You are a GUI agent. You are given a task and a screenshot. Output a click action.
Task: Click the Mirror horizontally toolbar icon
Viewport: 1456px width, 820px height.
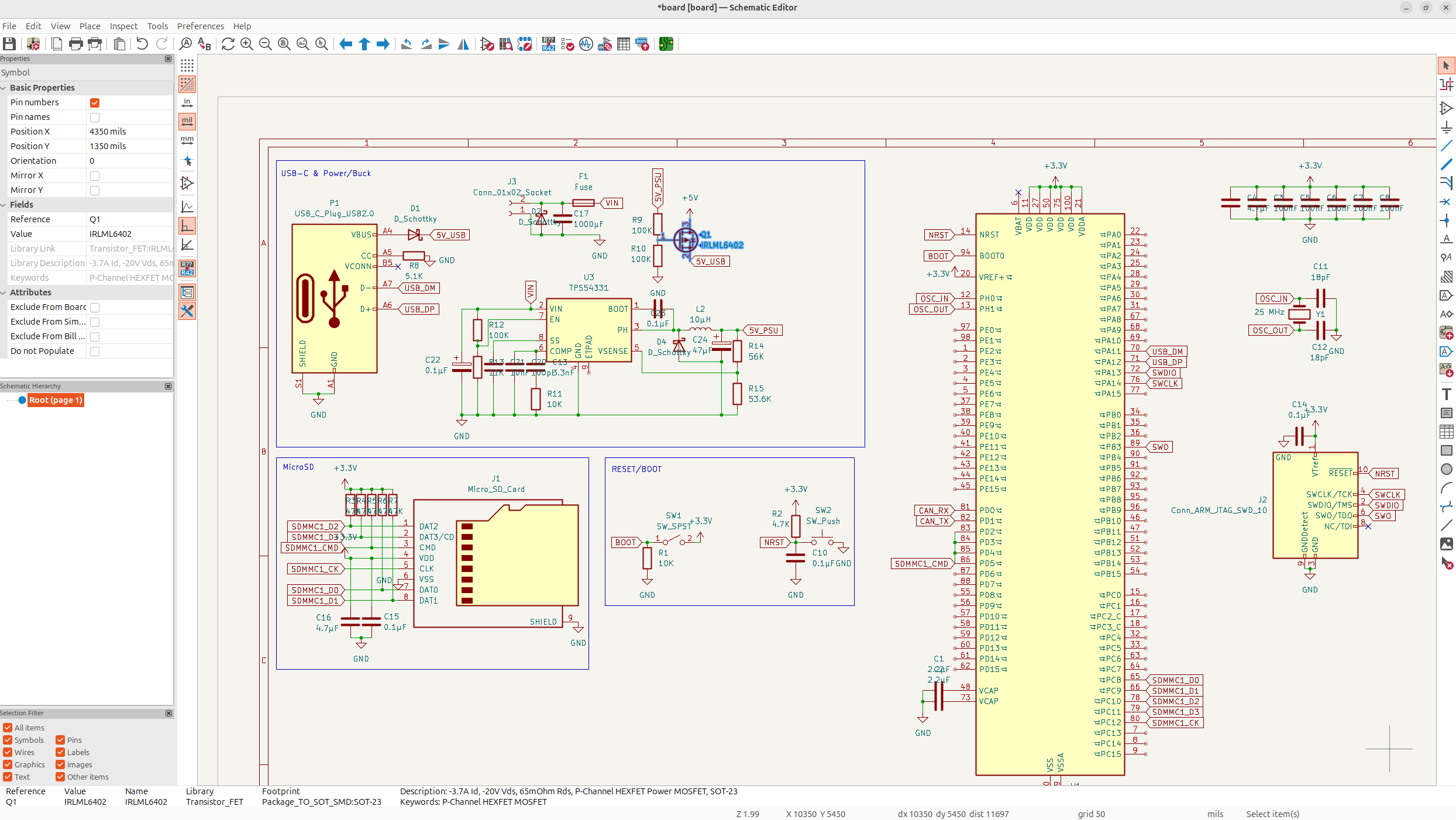463,44
